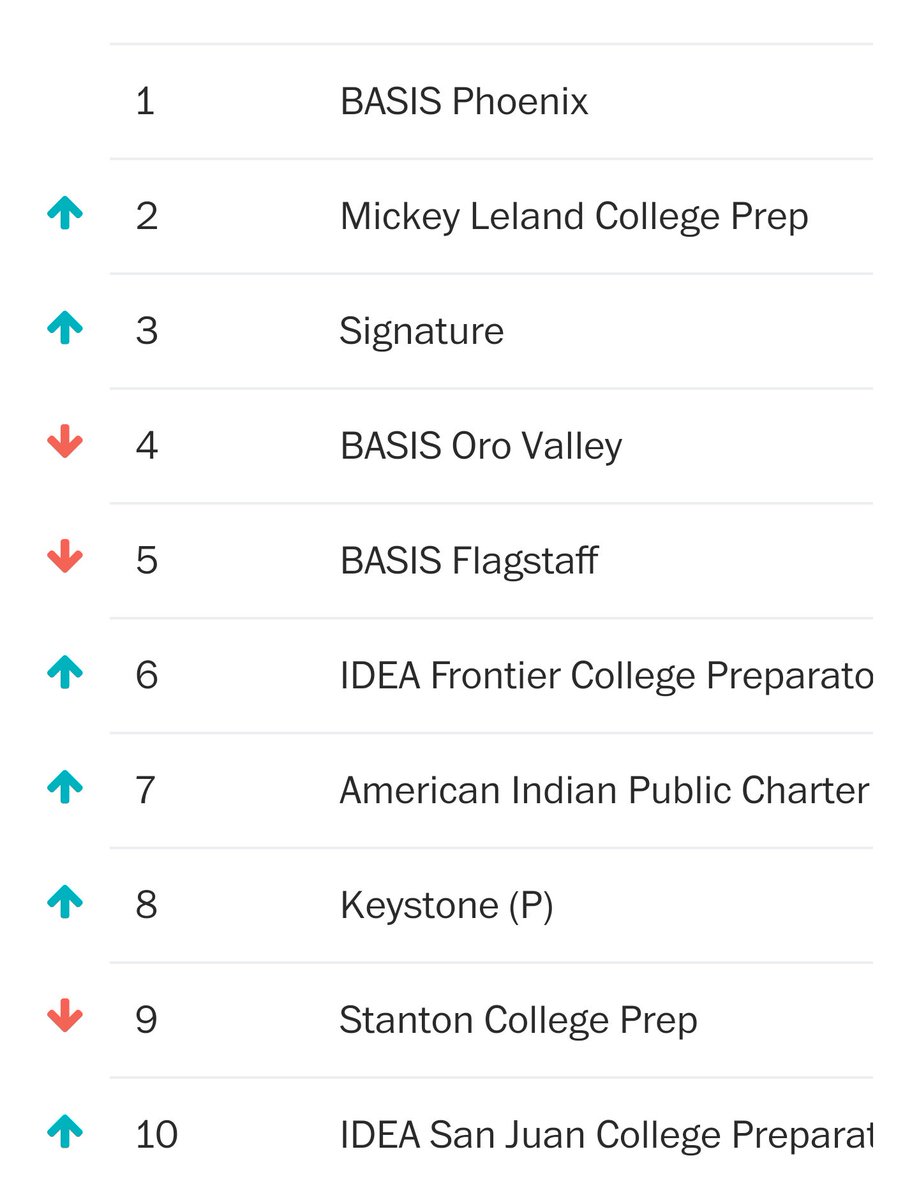This screenshot has height=1200, width=919.
Task: Click rank number 1 cell
Action: (145, 101)
